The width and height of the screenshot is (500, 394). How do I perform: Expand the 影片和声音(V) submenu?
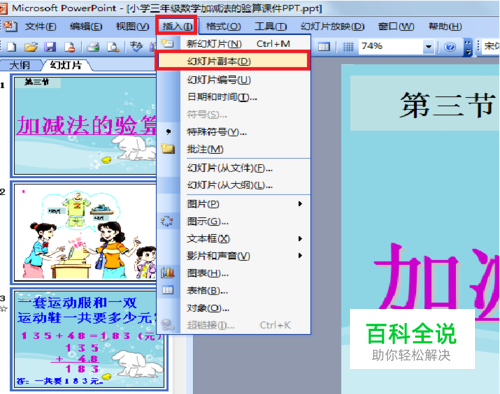tap(234, 256)
